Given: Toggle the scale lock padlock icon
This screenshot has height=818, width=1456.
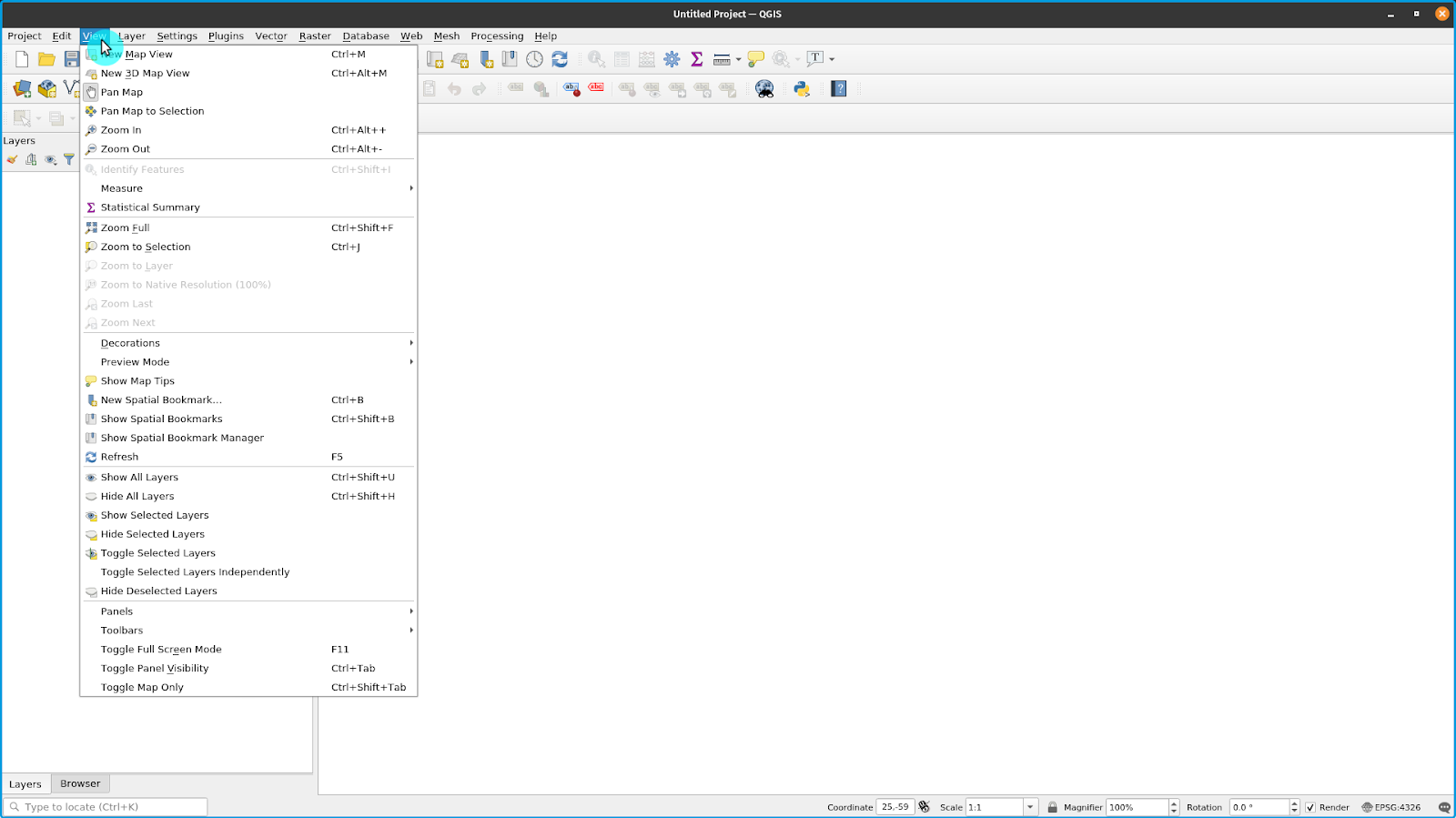Looking at the screenshot, I should pyautogui.click(x=1052, y=807).
